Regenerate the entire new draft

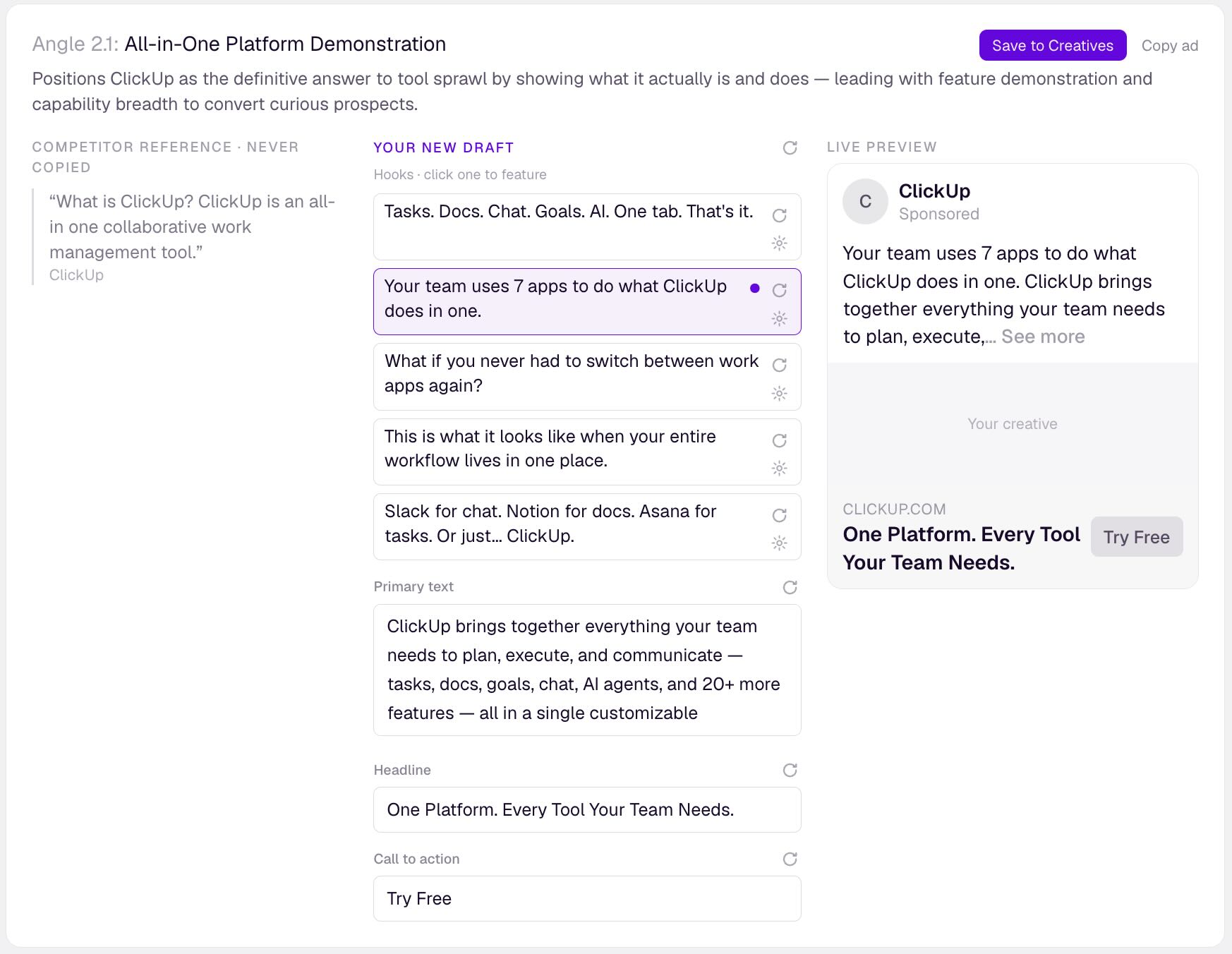pos(790,147)
